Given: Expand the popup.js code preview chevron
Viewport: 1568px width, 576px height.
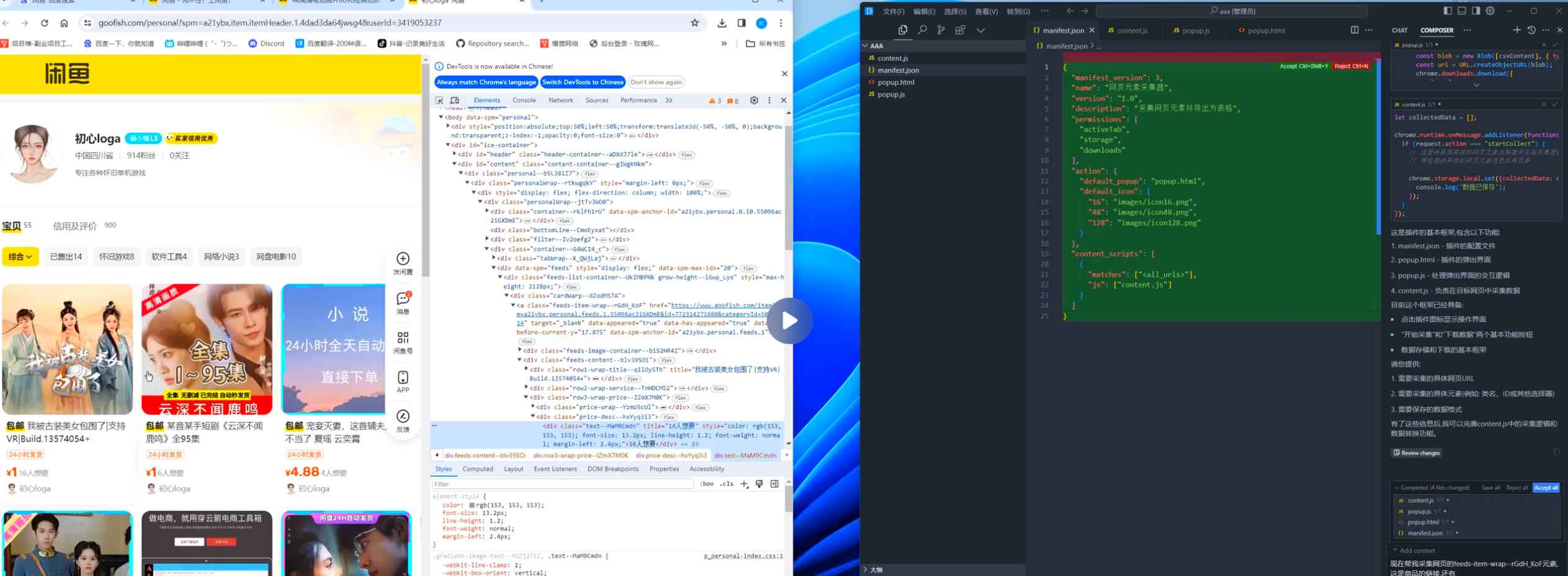Looking at the screenshot, I should pos(1476,85).
